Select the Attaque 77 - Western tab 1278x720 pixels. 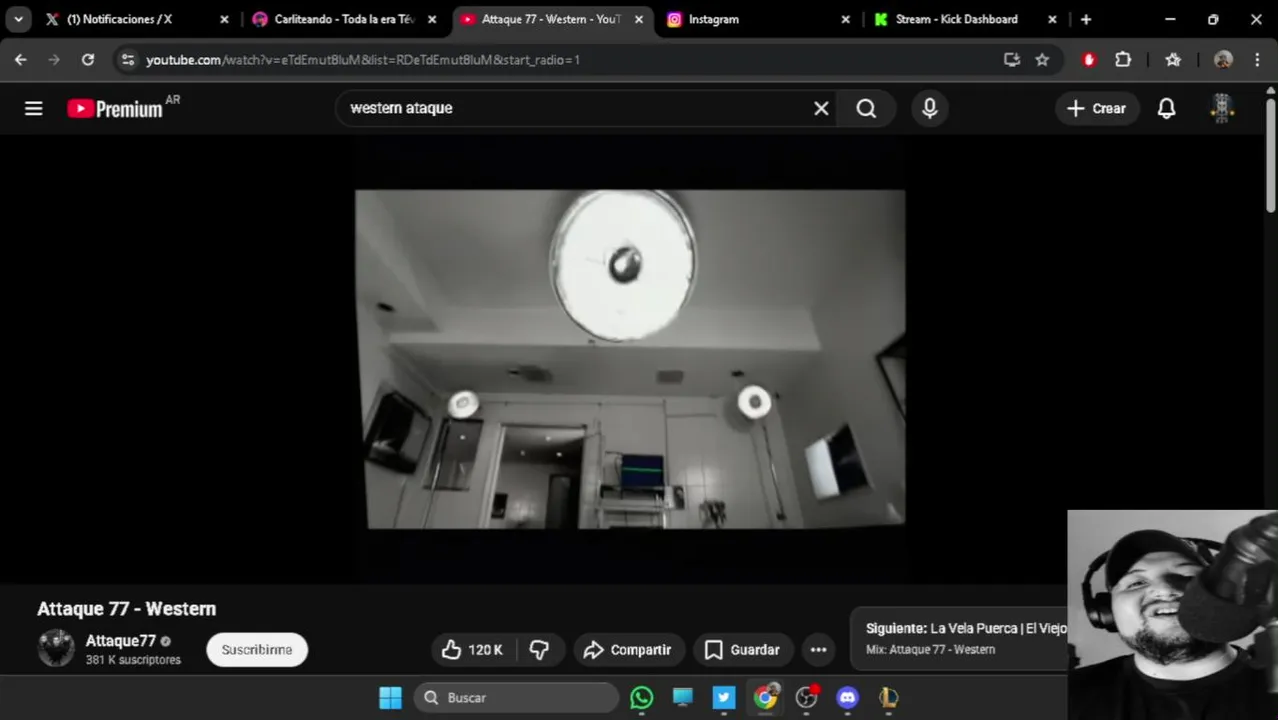pos(551,19)
